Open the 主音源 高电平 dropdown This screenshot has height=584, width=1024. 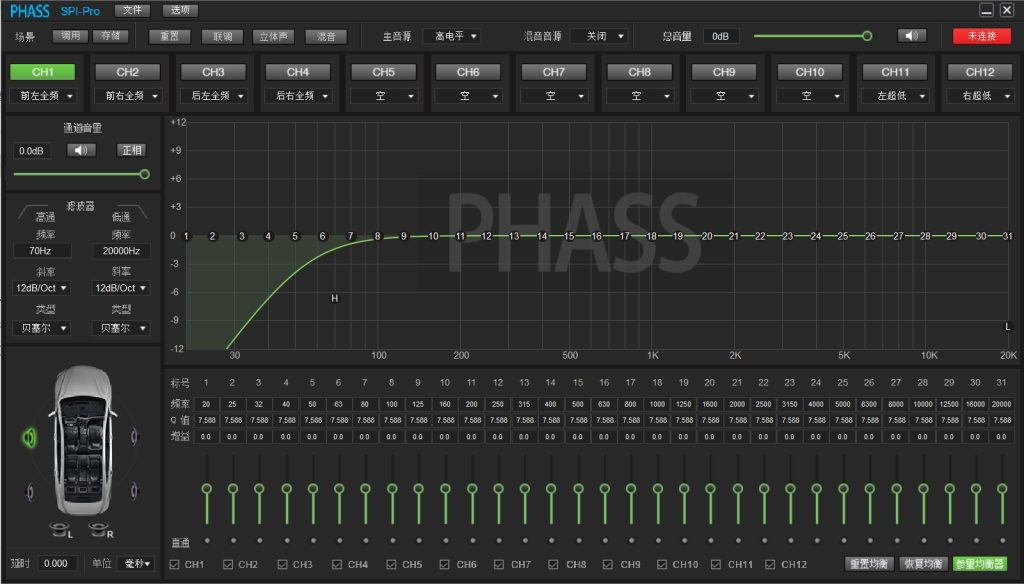[453, 36]
